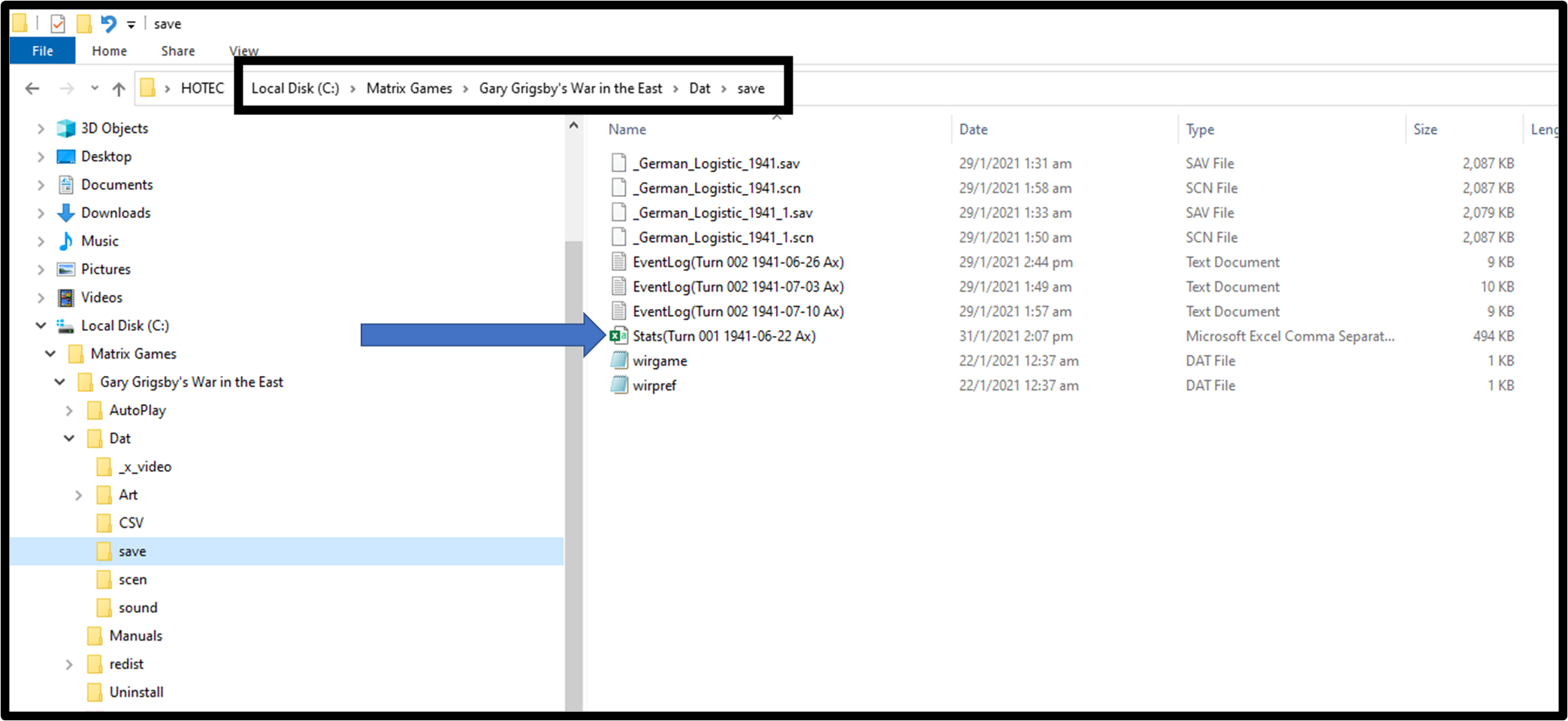Expand the Documents tree node
The image size is (1568, 721).
click(41, 185)
